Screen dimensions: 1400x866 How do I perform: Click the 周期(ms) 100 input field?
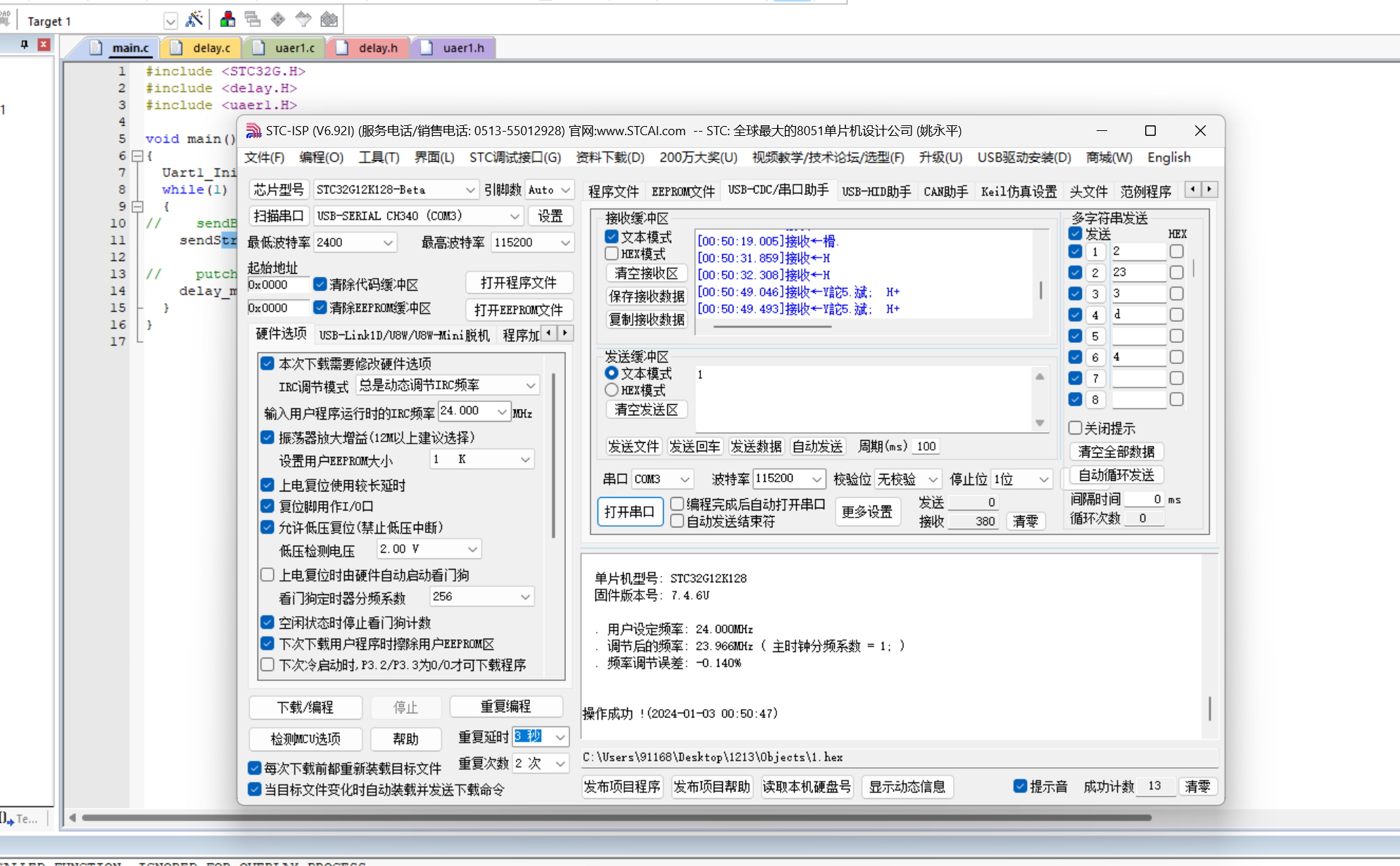pos(926,446)
